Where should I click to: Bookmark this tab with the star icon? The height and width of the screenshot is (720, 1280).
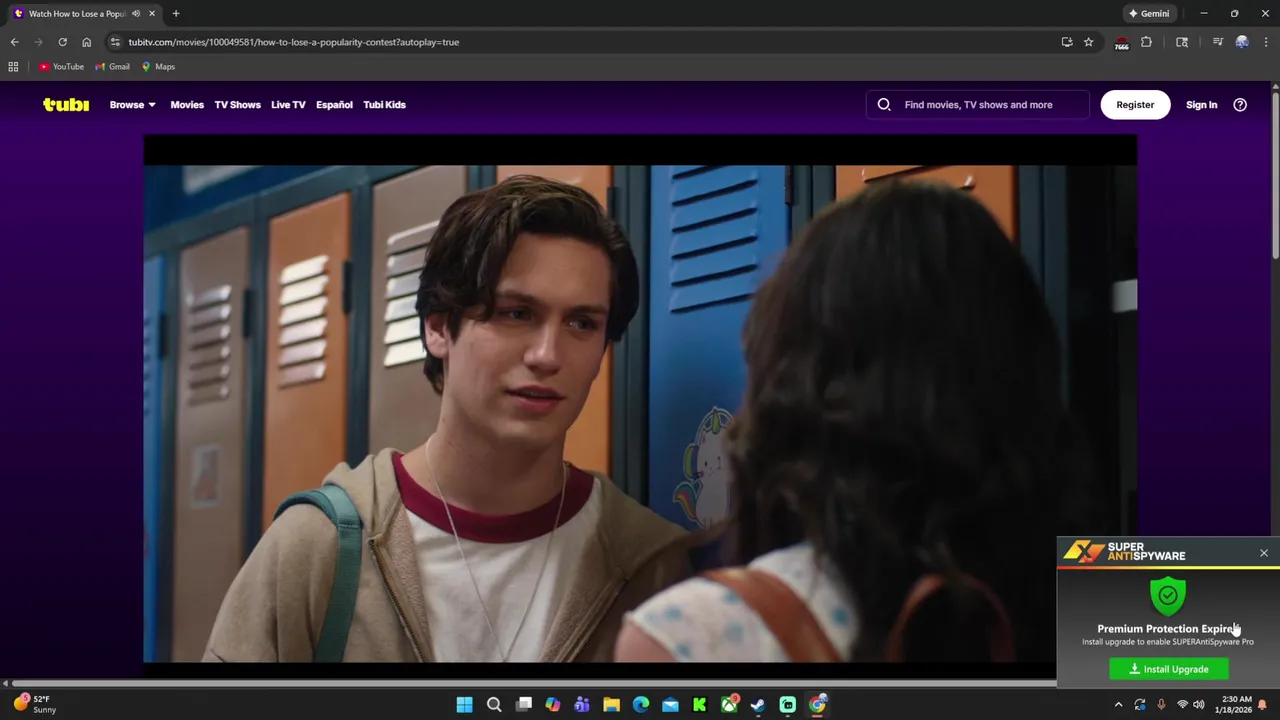click(1088, 42)
